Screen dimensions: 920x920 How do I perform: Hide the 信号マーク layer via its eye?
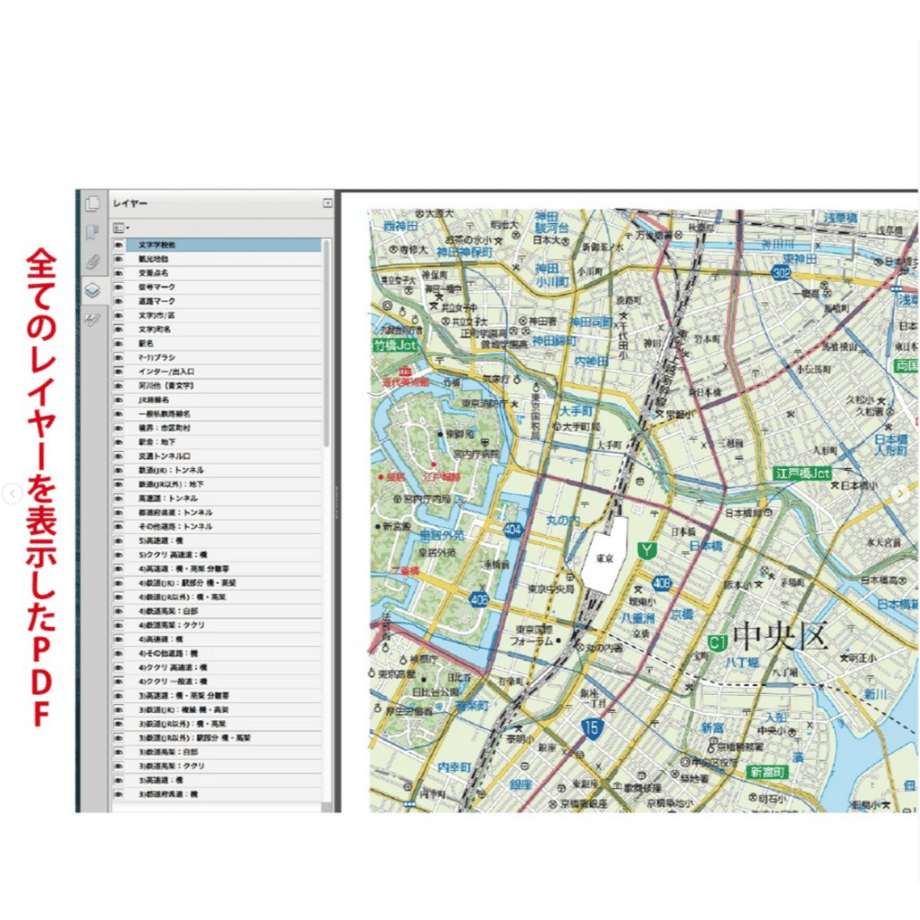pyautogui.click(x=119, y=287)
